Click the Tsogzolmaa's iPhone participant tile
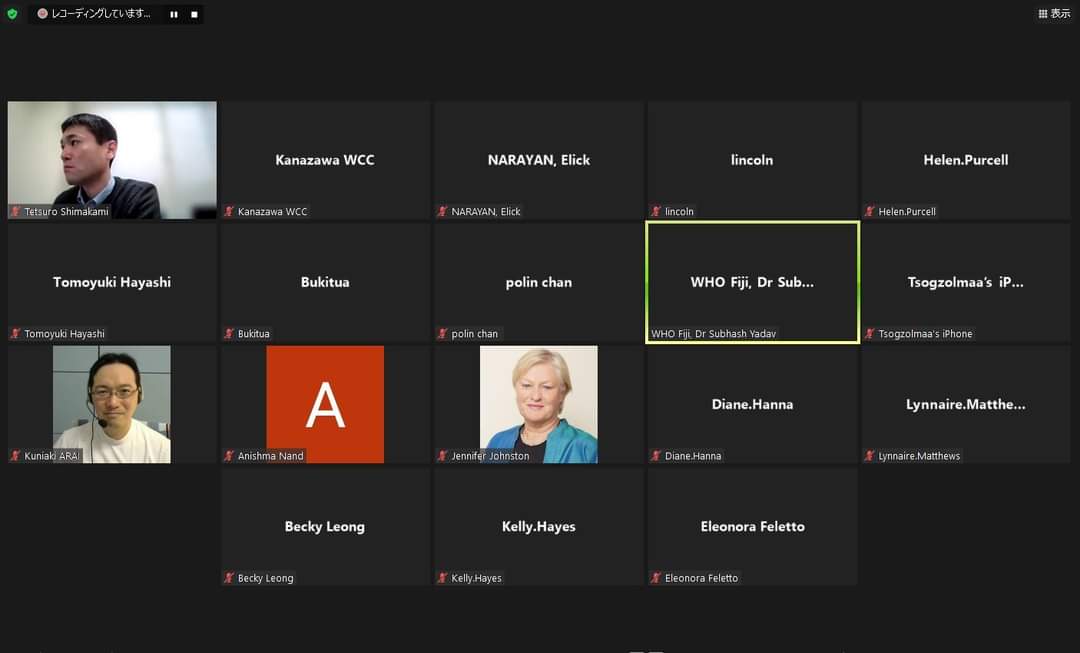The image size is (1080, 653). [x=965, y=282]
